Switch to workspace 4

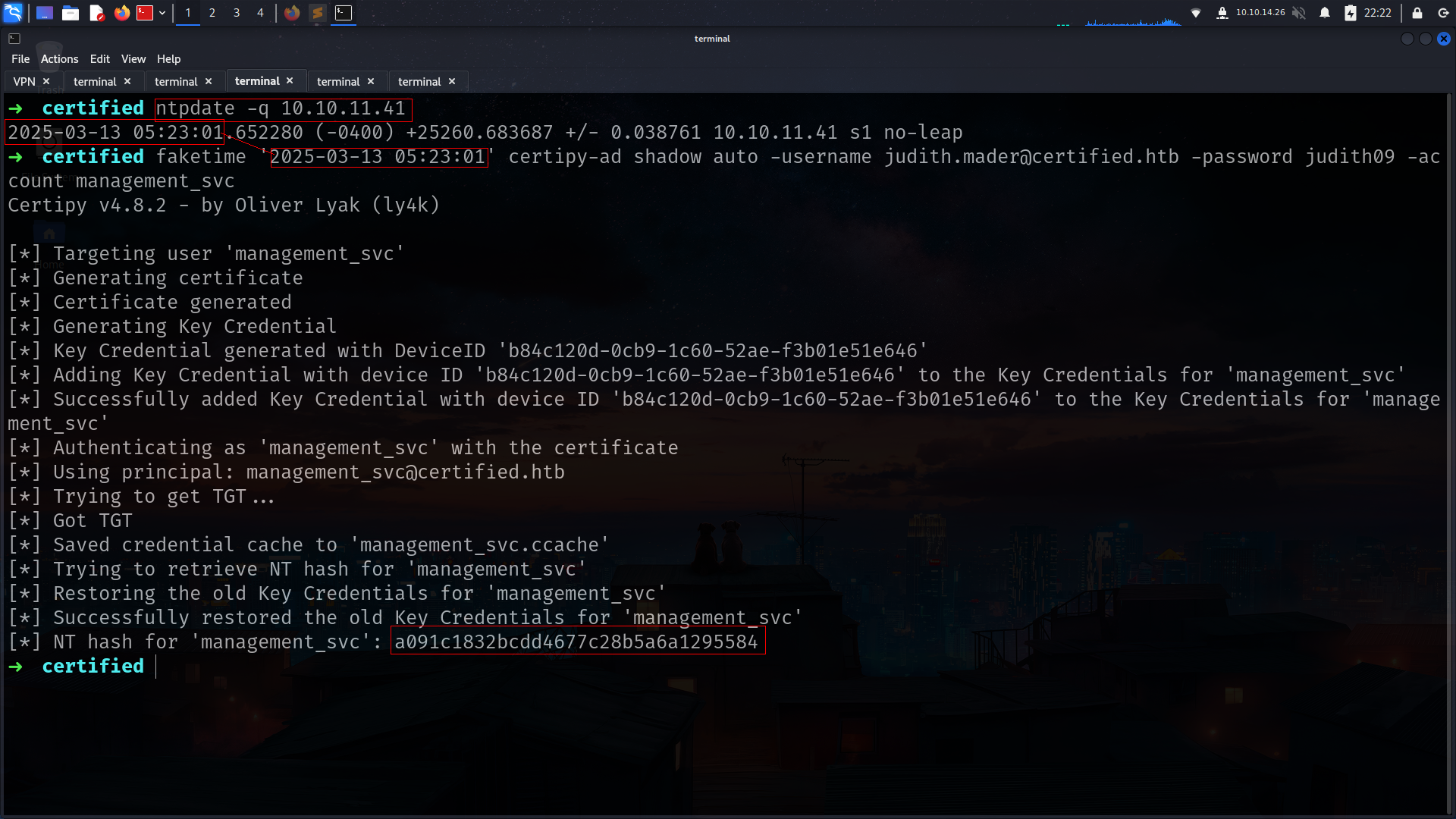pyautogui.click(x=260, y=13)
